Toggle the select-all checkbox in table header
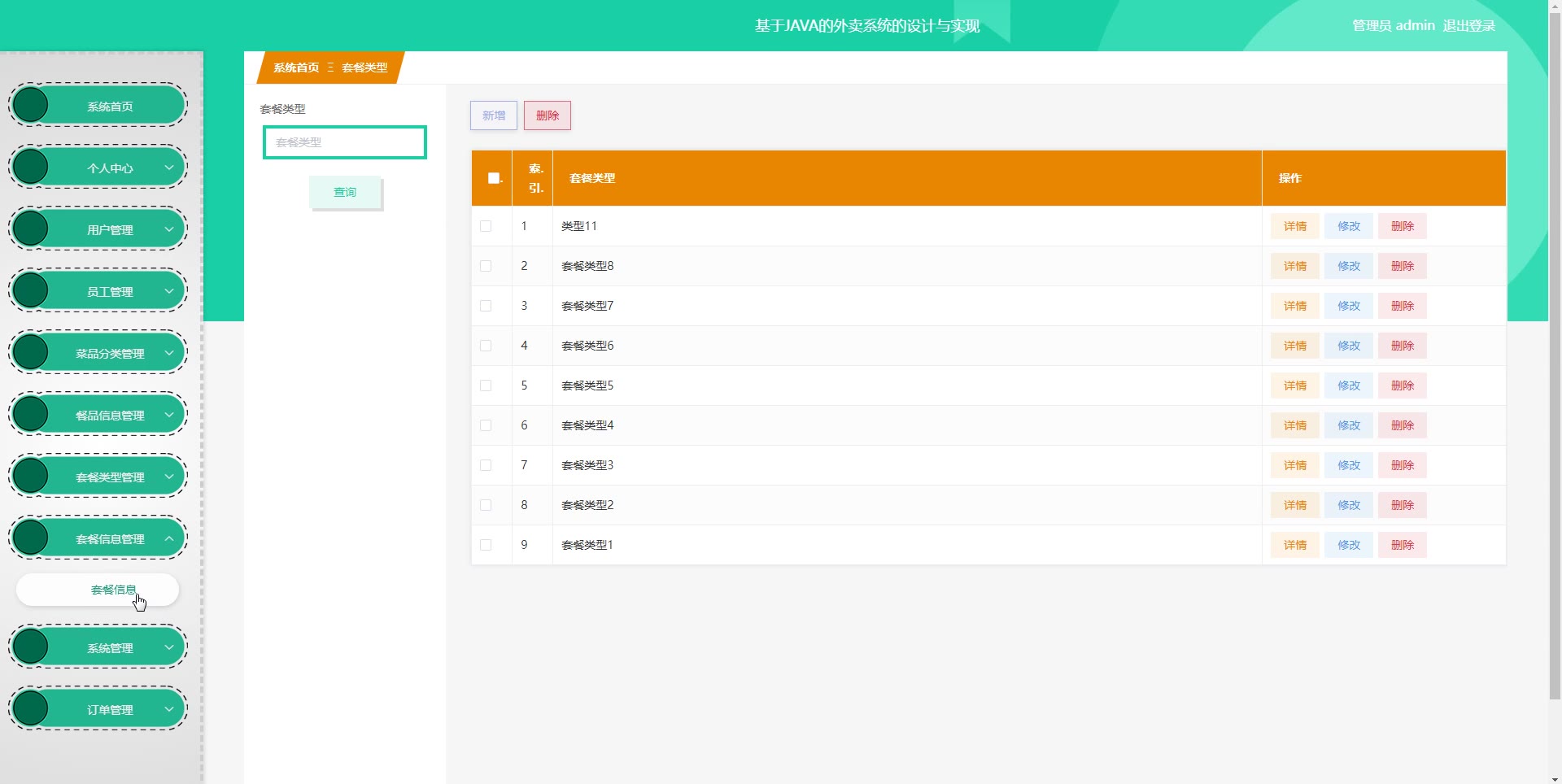 (x=493, y=178)
